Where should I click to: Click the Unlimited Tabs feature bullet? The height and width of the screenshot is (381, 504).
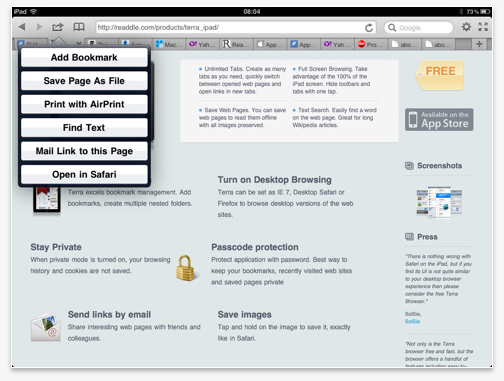(x=242, y=80)
